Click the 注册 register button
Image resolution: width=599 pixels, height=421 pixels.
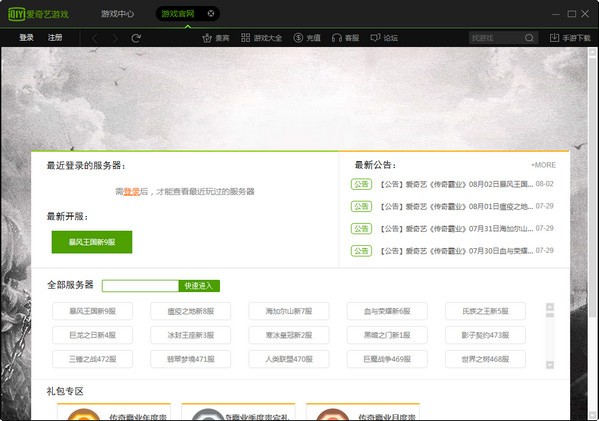pyautogui.click(x=55, y=37)
